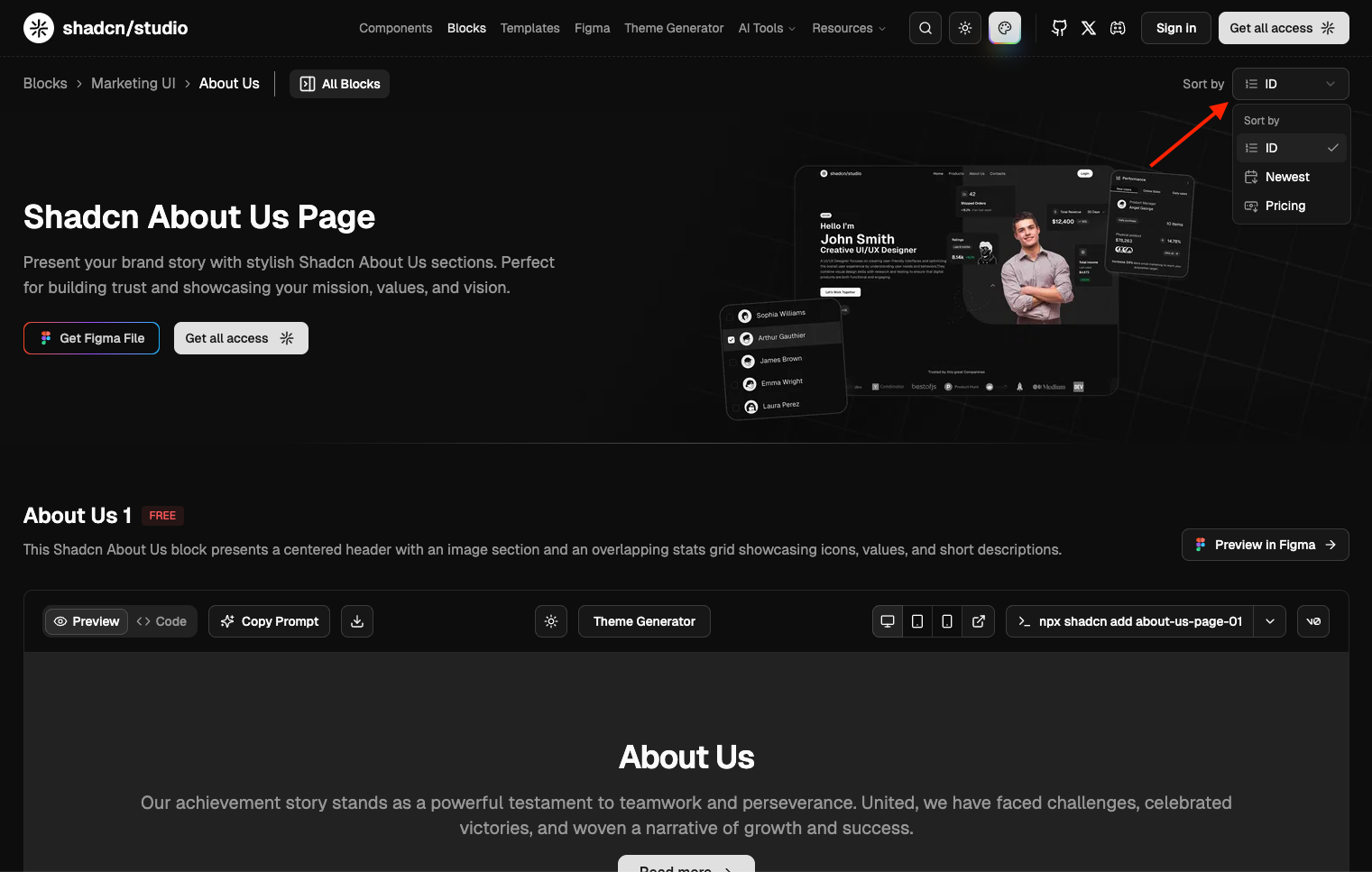Click the Preview in Figma button
Screen dimensions: 1372x872
(x=1265, y=545)
